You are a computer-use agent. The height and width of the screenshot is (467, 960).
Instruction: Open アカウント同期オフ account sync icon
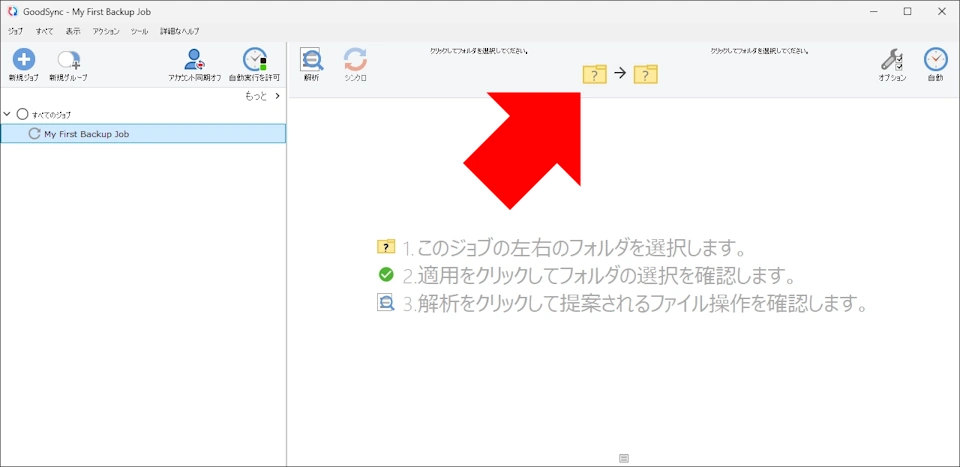pyautogui.click(x=195, y=60)
